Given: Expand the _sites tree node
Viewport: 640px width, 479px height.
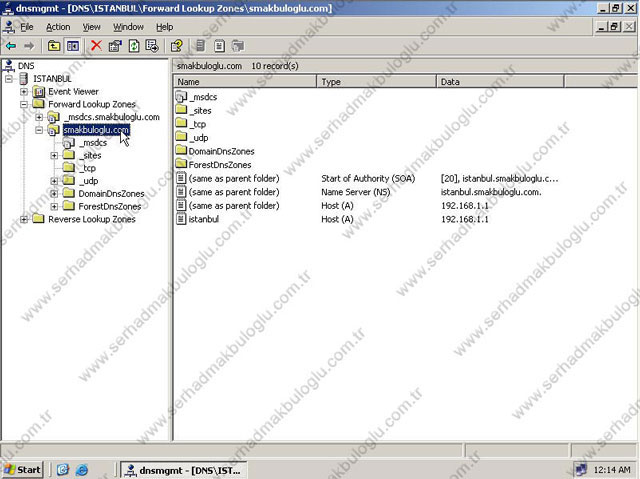Looking at the screenshot, I should [x=54, y=155].
